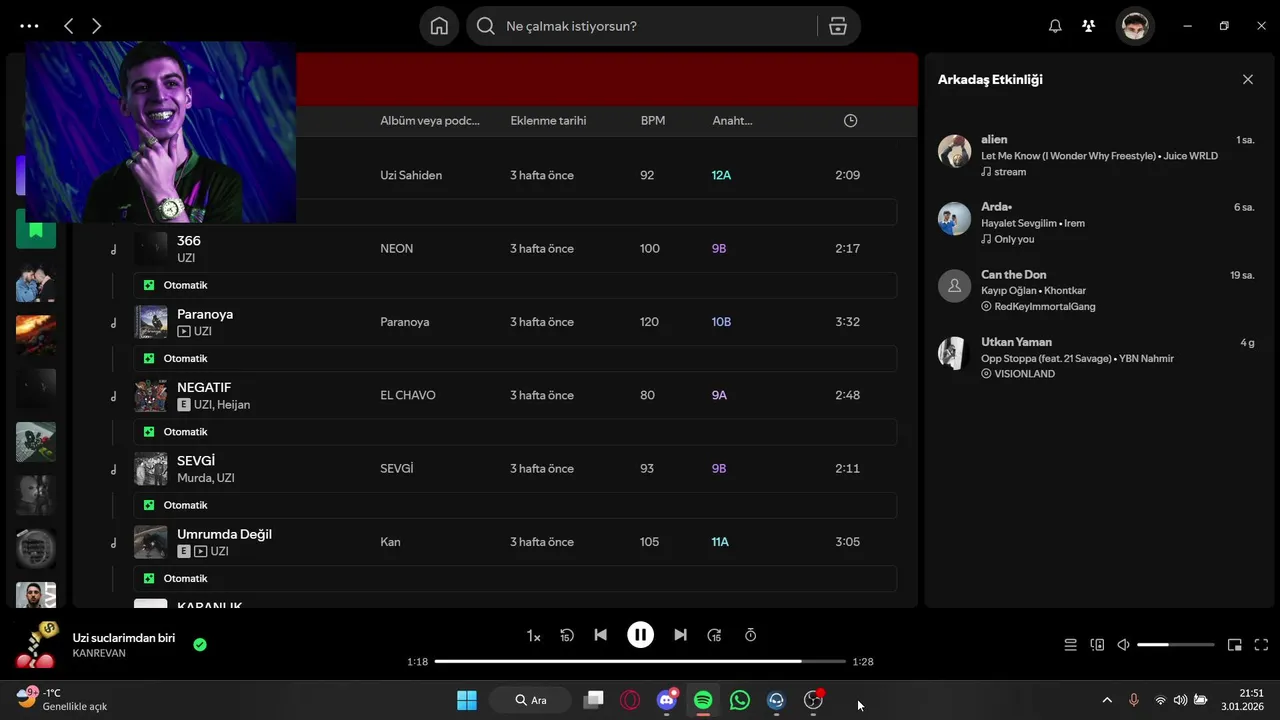Seek on the track progress bar

click(640, 662)
